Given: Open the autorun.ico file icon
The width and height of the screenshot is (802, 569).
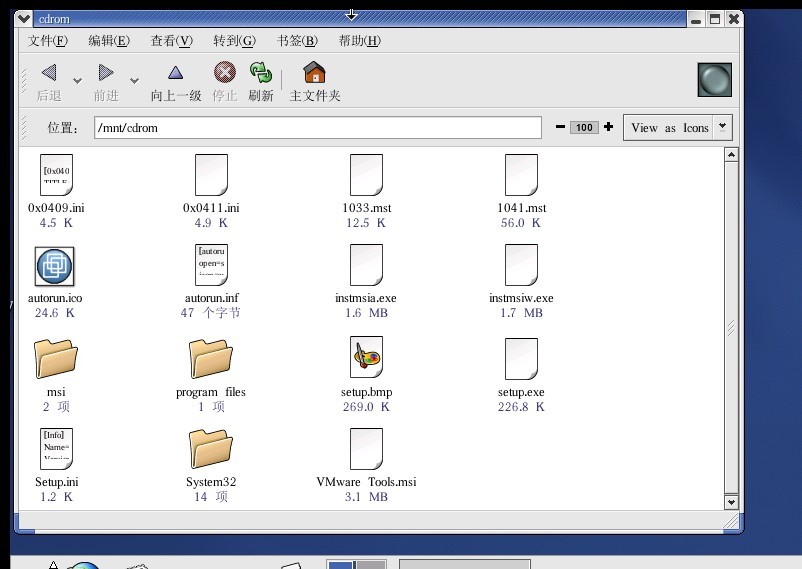Looking at the screenshot, I should pos(55,266).
